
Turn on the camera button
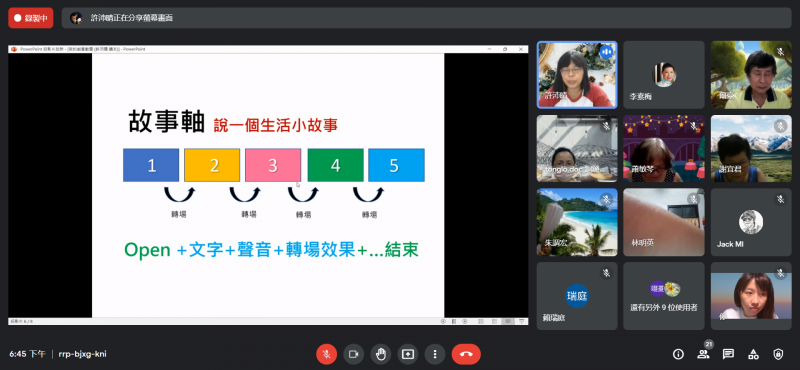pos(354,354)
